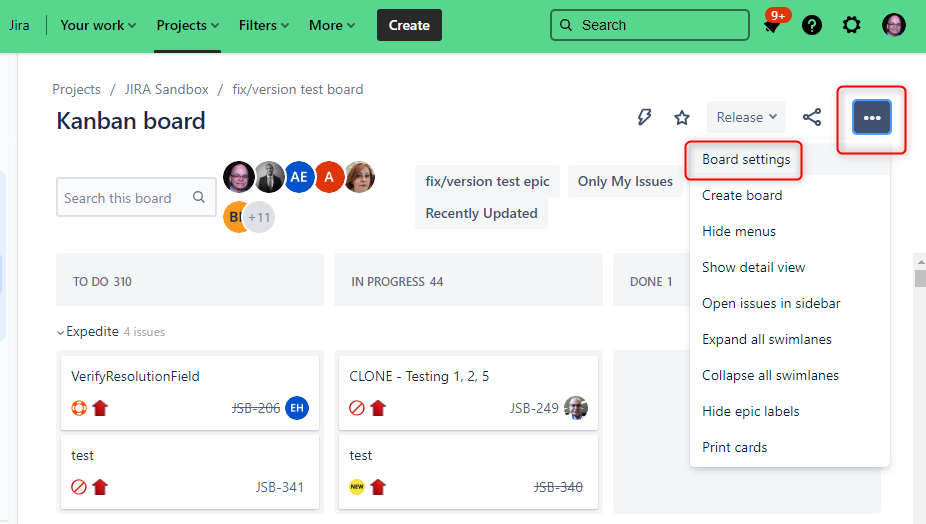Click the EH assignee avatar on JSB-206
Screen dimensions: 926x524
pos(296,408)
